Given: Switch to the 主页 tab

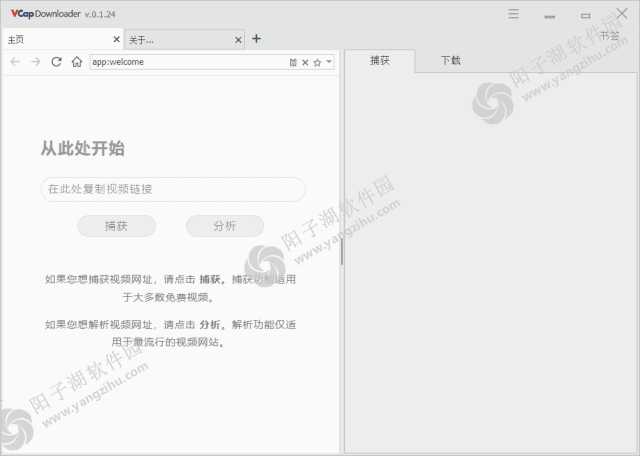Looking at the screenshot, I should pyautogui.click(x=62, y=39).
